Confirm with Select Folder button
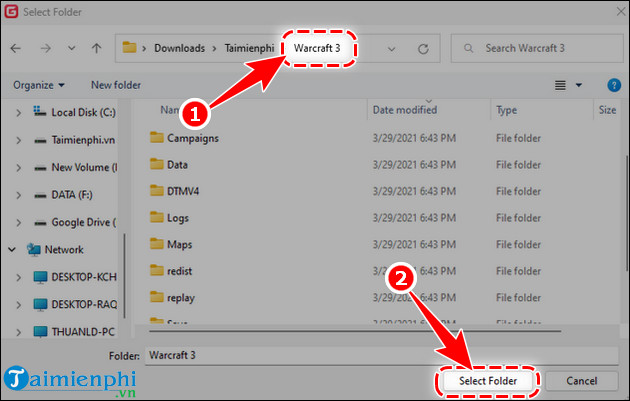Image resolution: width=630 pixels, height=401 pixels. click(x=488, y=381)
